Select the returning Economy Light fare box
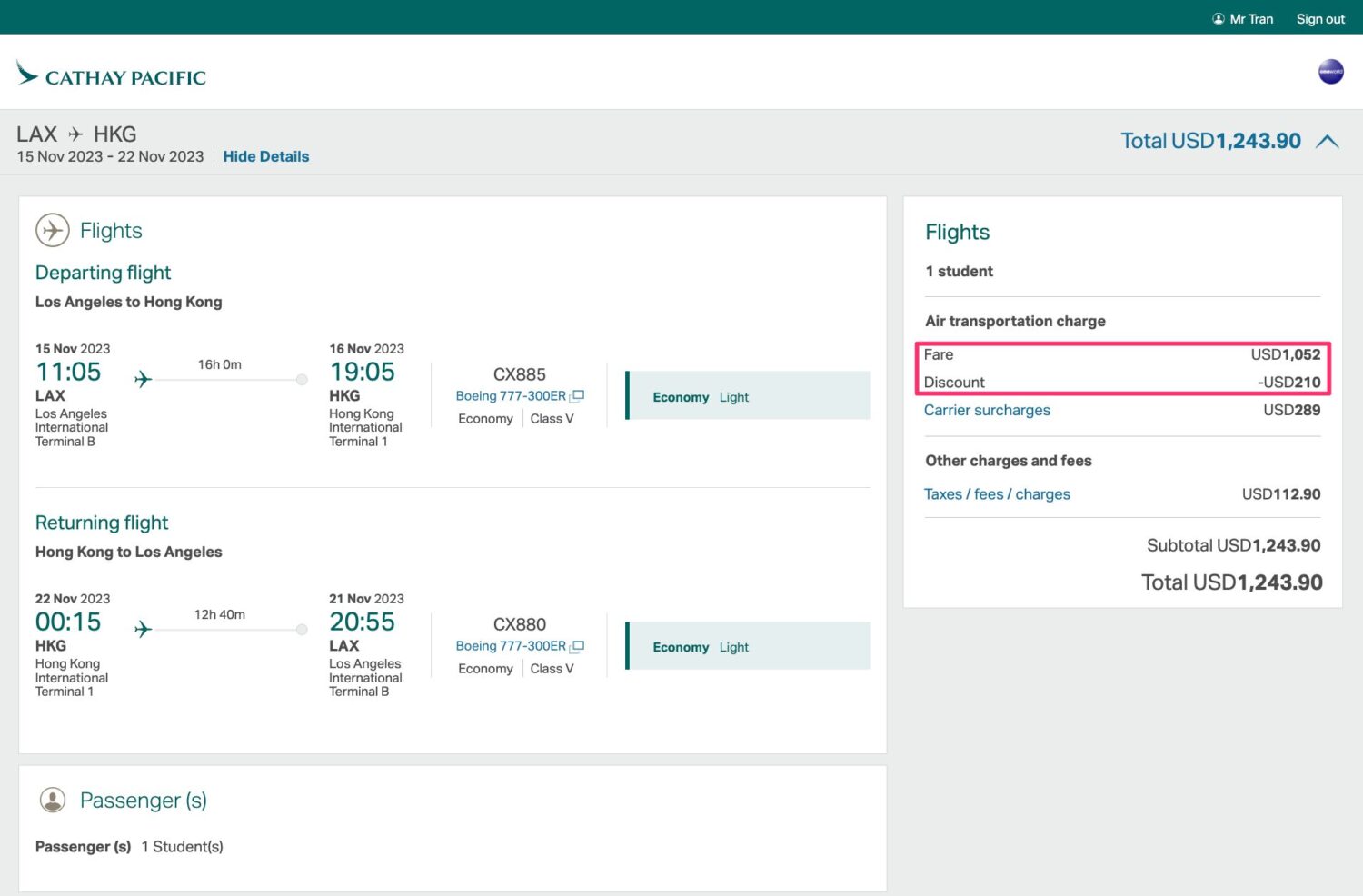 click(x=748, y=646)
